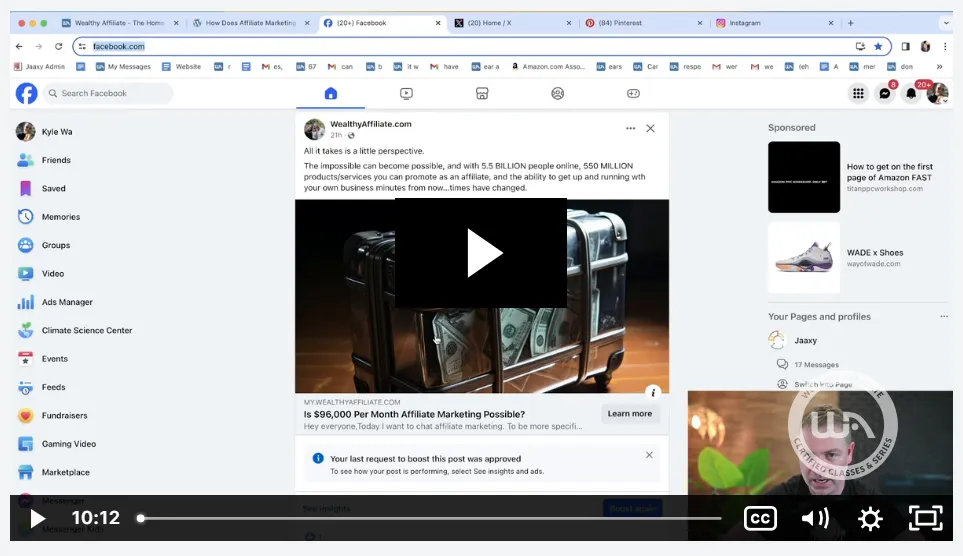Select the Jaaxy page
The height and width of the screenshot is (556, 963).
click(x=805, y=340)
